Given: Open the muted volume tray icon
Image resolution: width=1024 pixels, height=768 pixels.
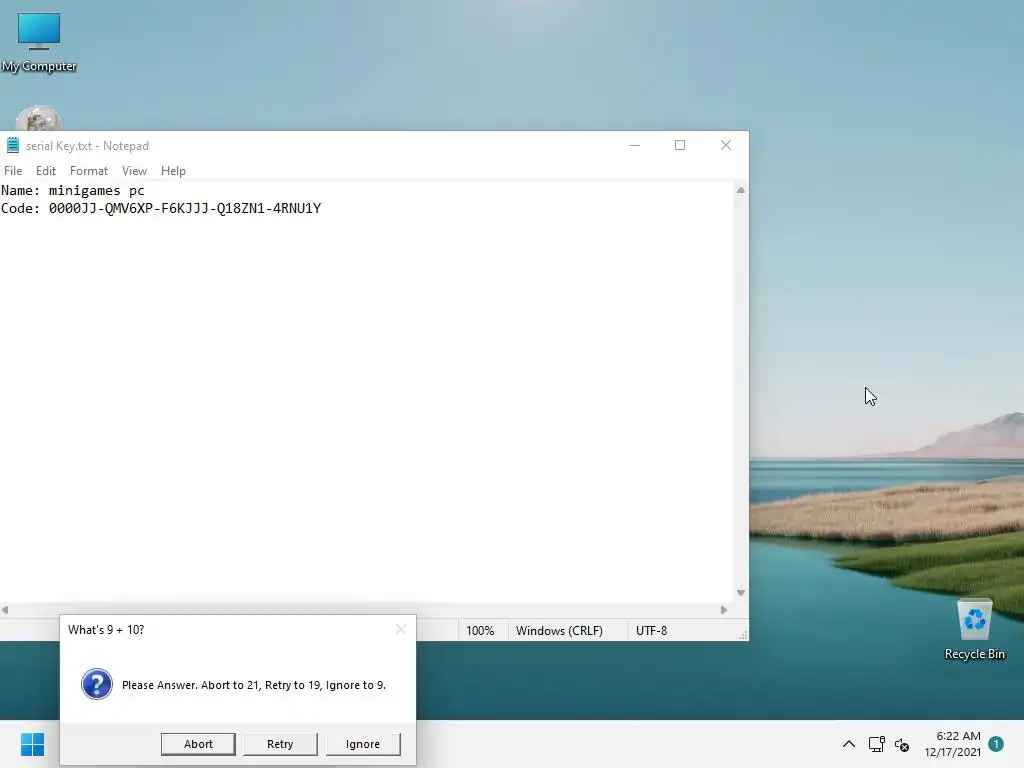Looking at the screenshot, I should click(x=902, y=744).
